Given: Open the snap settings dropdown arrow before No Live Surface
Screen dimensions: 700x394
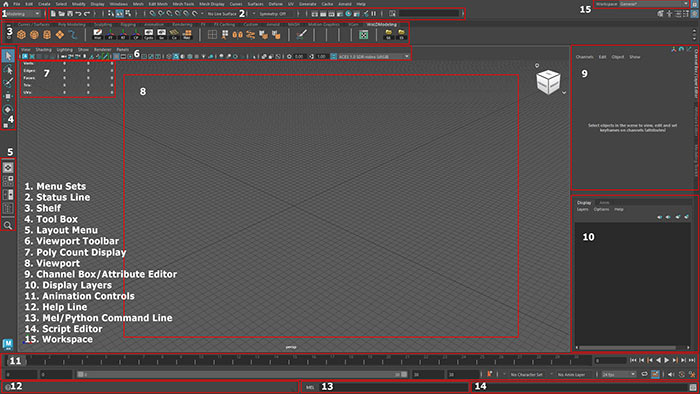Looking at the screenshot, I should click(202, 14).
